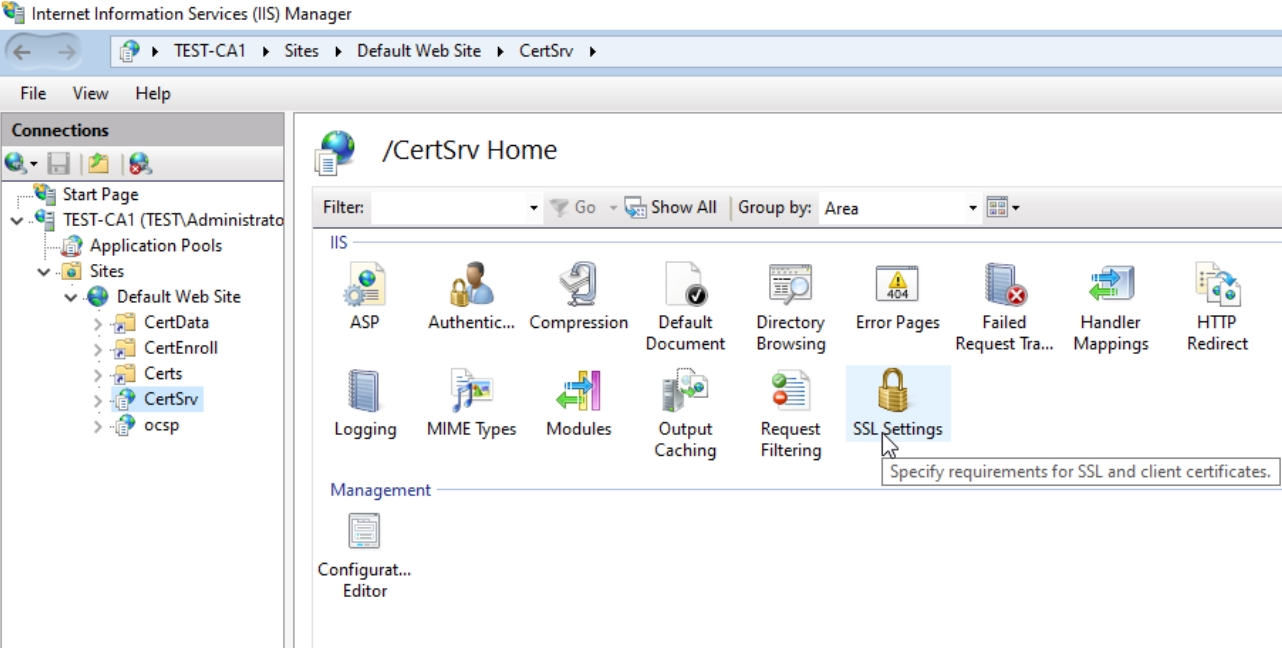Click the Show All button
The width and height of the screenshot is (1282, 648).
(x=671, y=208)
